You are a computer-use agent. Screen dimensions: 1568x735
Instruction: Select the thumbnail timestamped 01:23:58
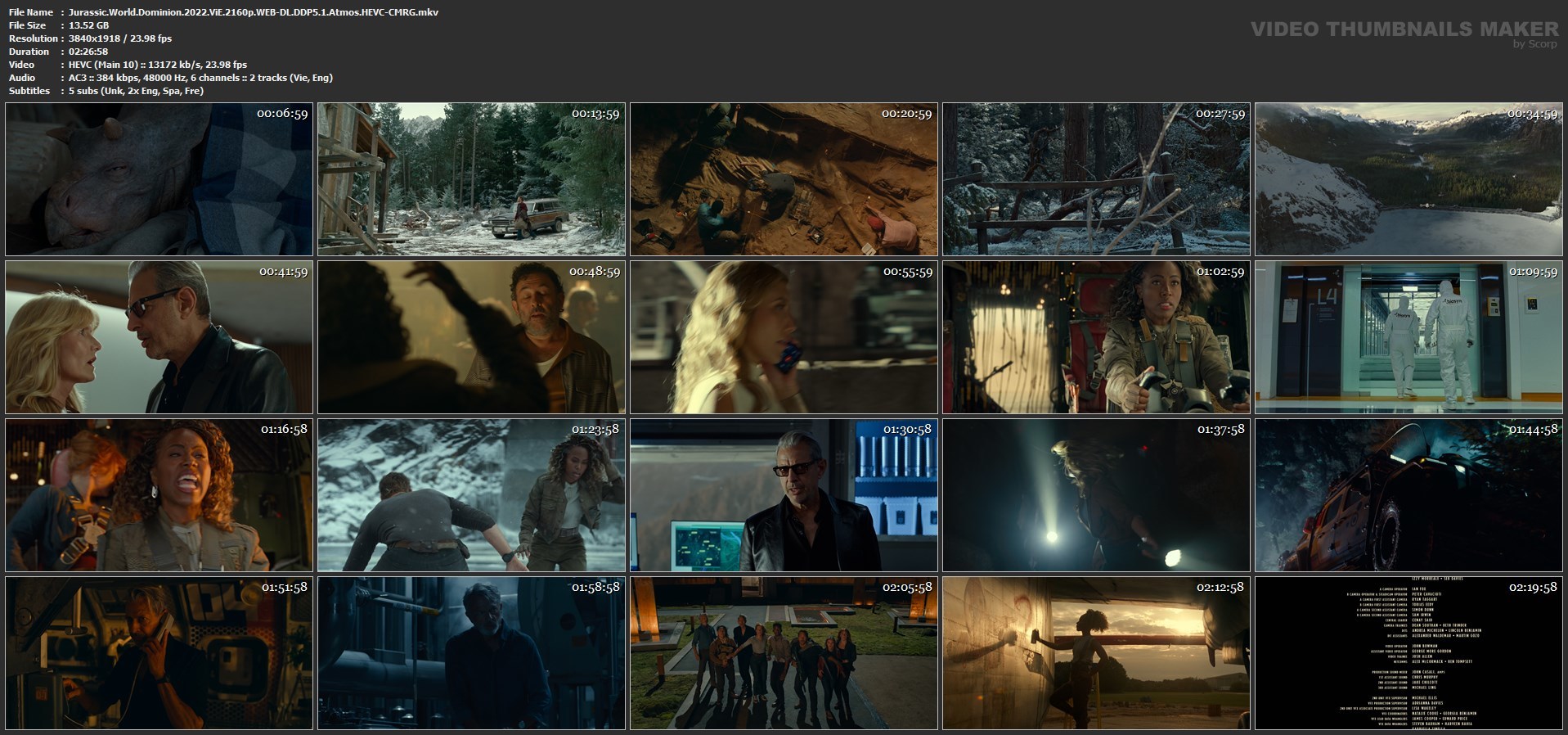471,495
